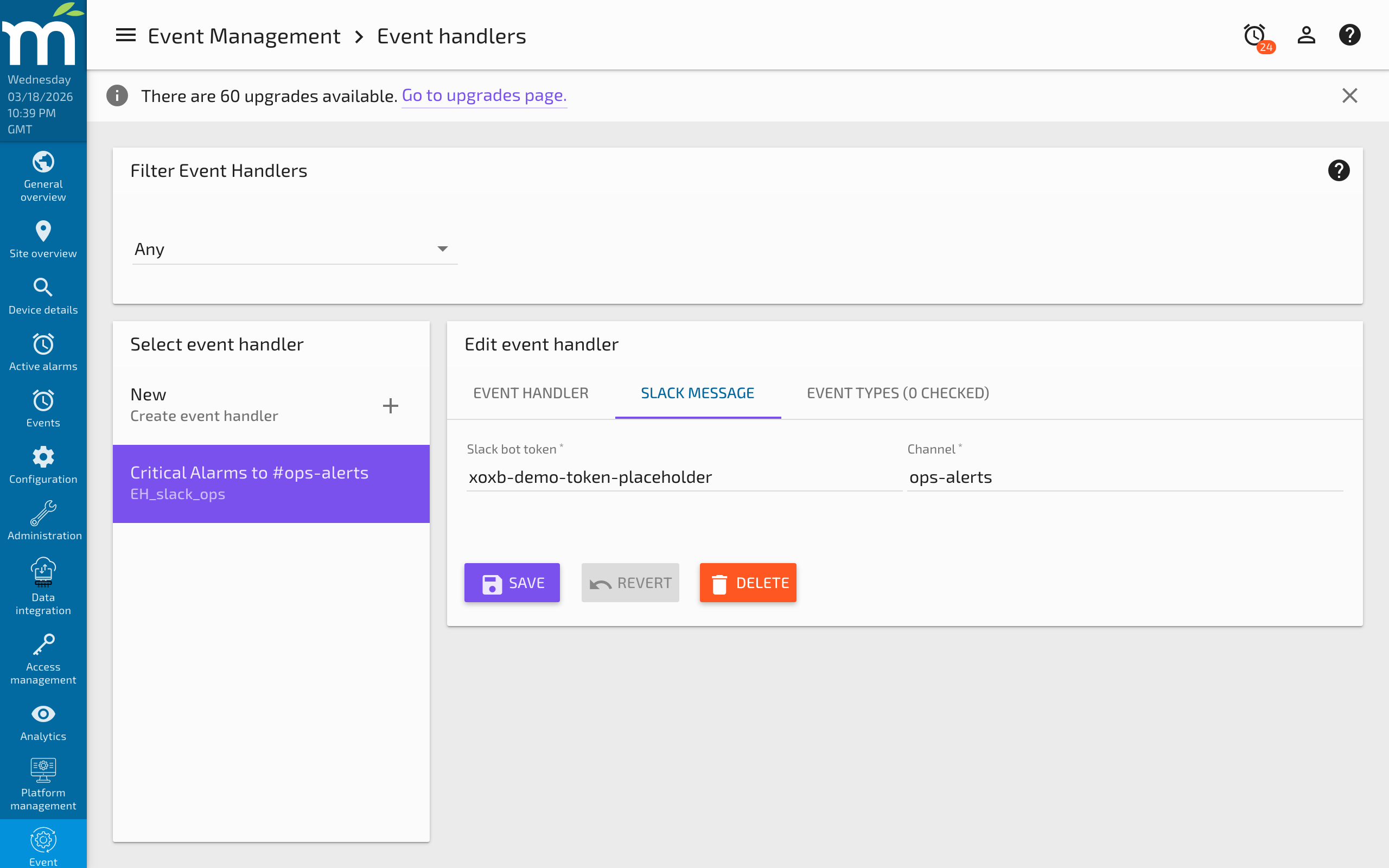
Task: Open the alarm clock notifications showing 24
Action: click(1254, 35)
